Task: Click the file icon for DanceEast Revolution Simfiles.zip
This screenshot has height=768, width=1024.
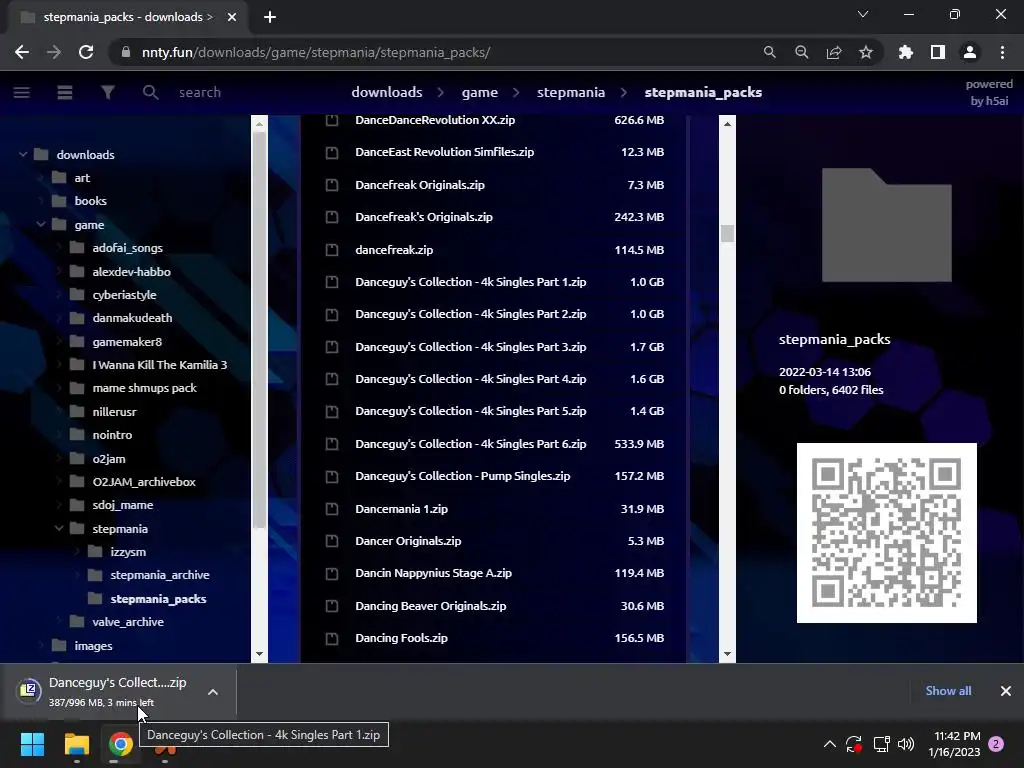Action: pos(332,152)
